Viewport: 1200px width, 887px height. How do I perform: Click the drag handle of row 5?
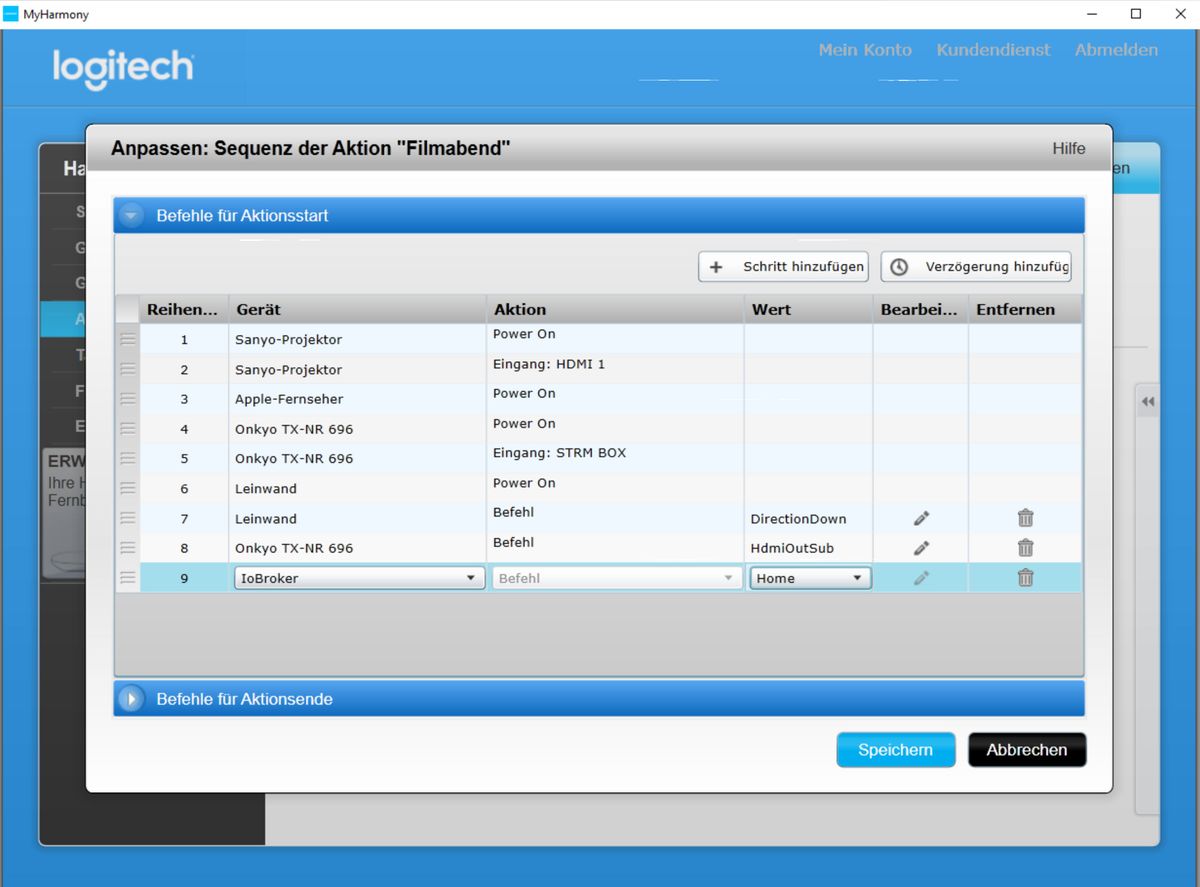click(x=128, y=458)
